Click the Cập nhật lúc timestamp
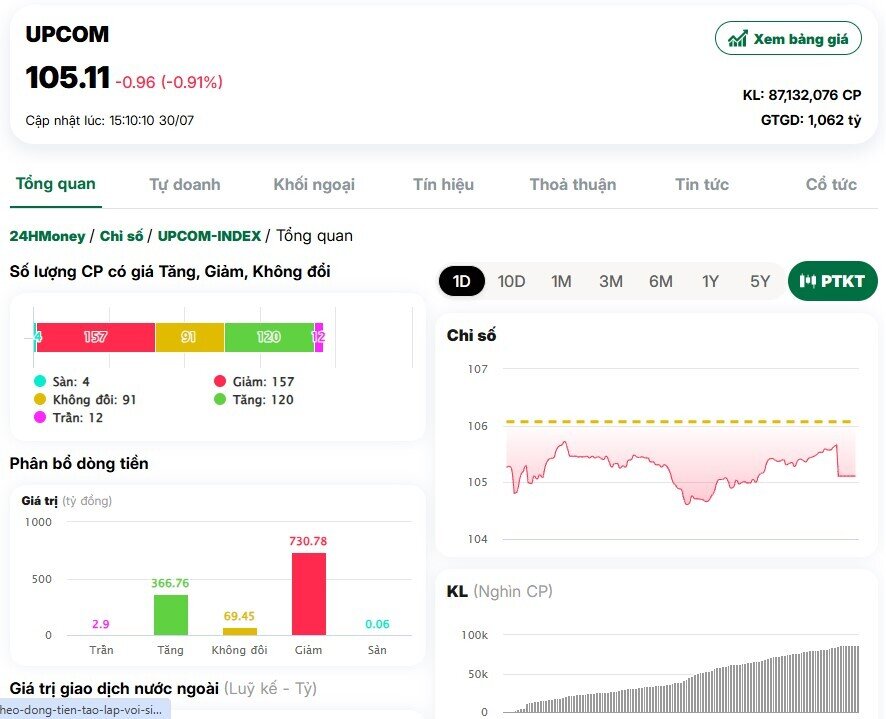This screenshot has width=886, height=719. [x=110, y=120]
